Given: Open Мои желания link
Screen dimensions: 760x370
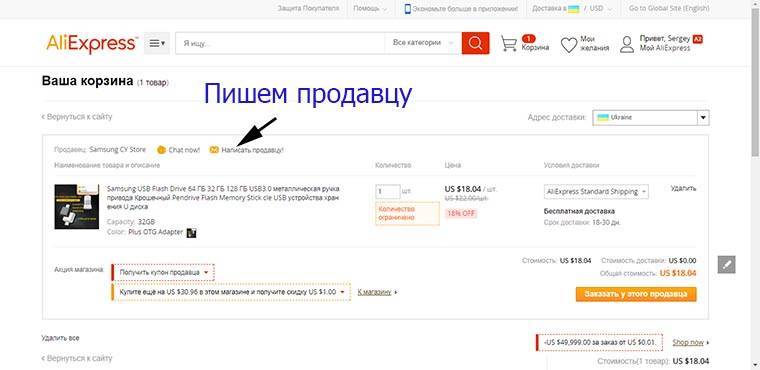Looking at the screenshot, I should [x=595, y=44].
